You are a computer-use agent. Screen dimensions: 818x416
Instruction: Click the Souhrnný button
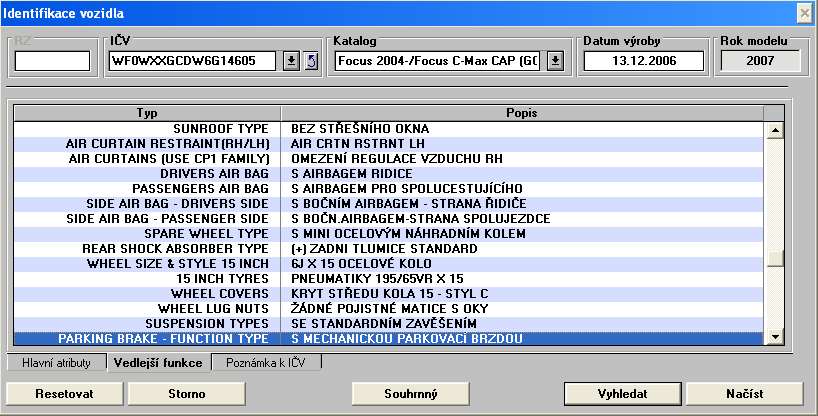click(x=411, y=394)
